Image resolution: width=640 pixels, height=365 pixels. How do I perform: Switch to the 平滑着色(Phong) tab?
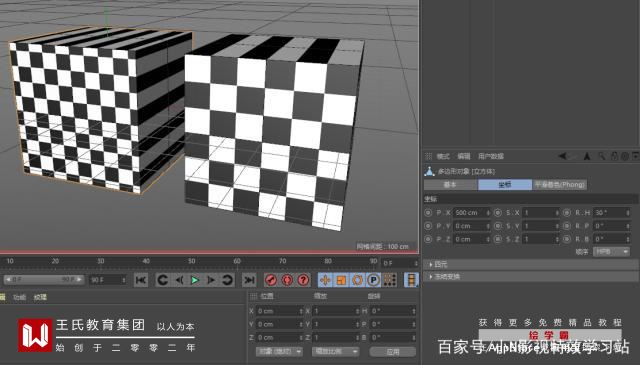[560, 185]
